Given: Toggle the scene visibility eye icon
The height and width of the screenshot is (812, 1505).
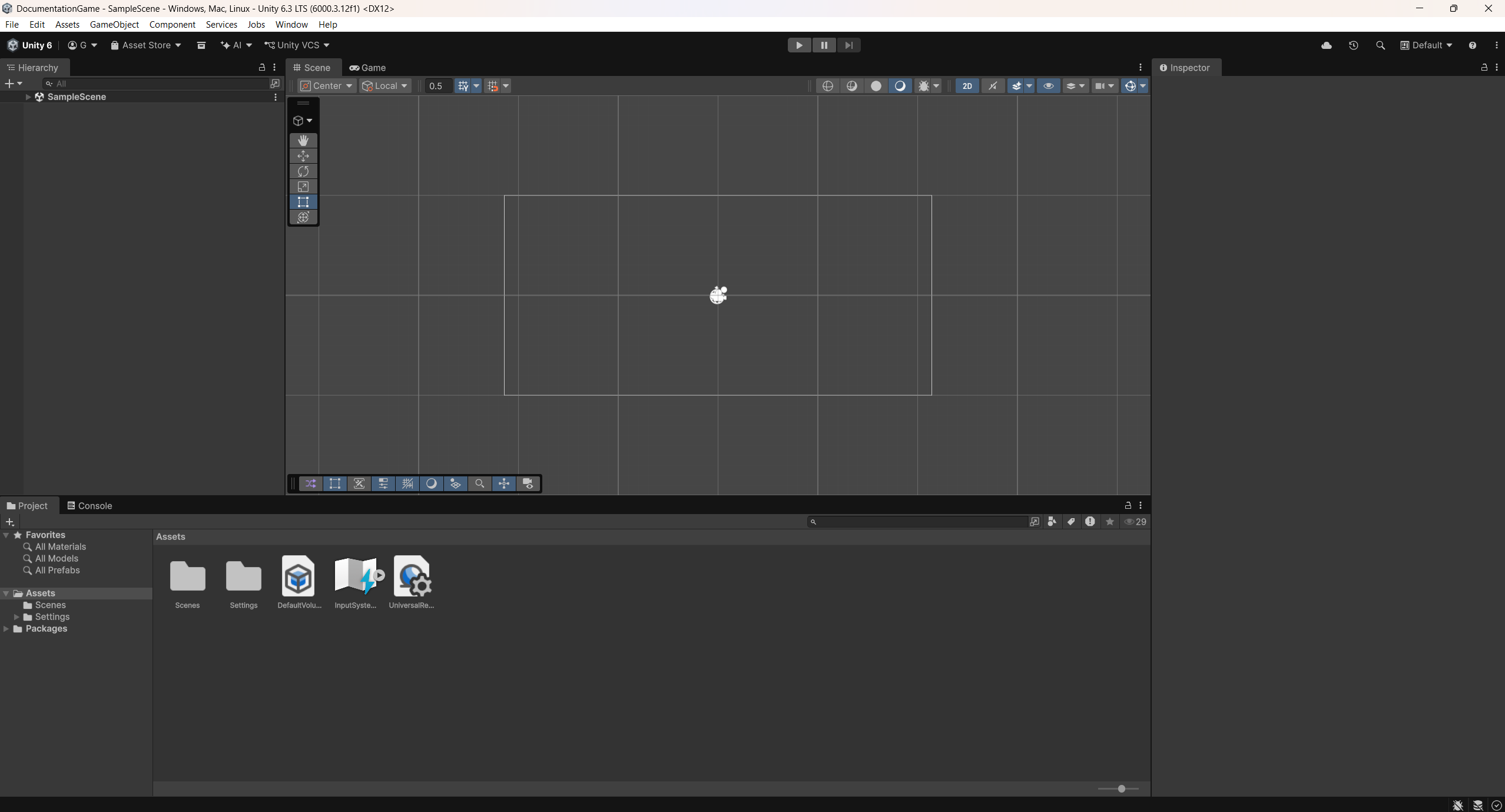Looking at the screenshot, I should pos(1049,86).
